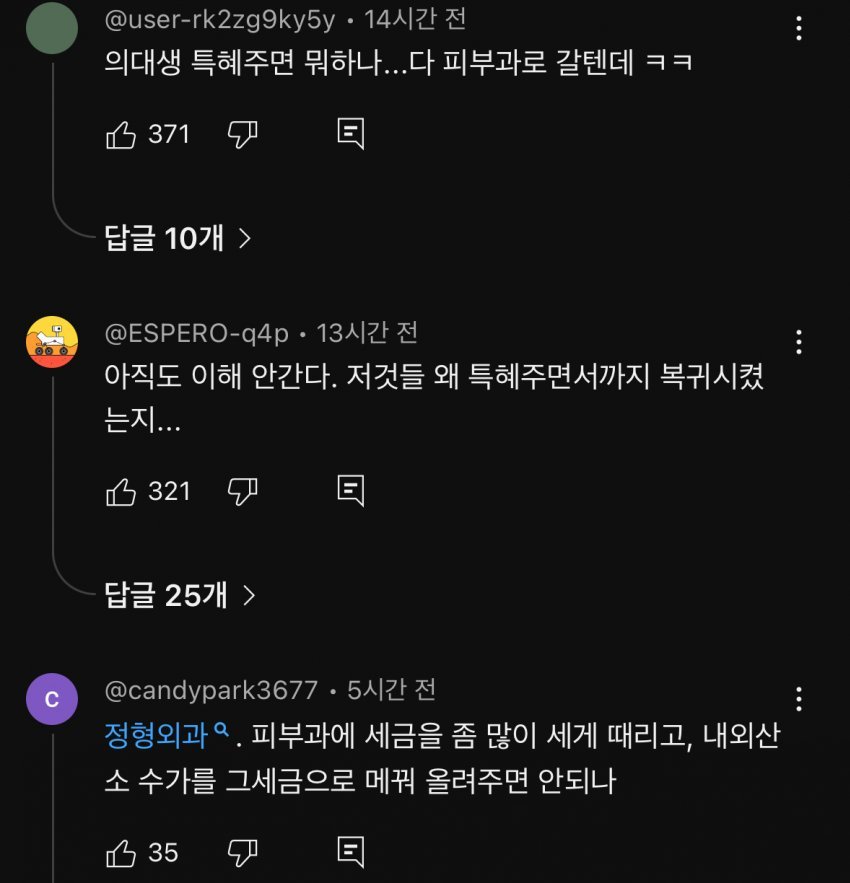Click the purple C avatar
Image resolution: width=850 pixels, height=883 pixels.
coord(52,700)
